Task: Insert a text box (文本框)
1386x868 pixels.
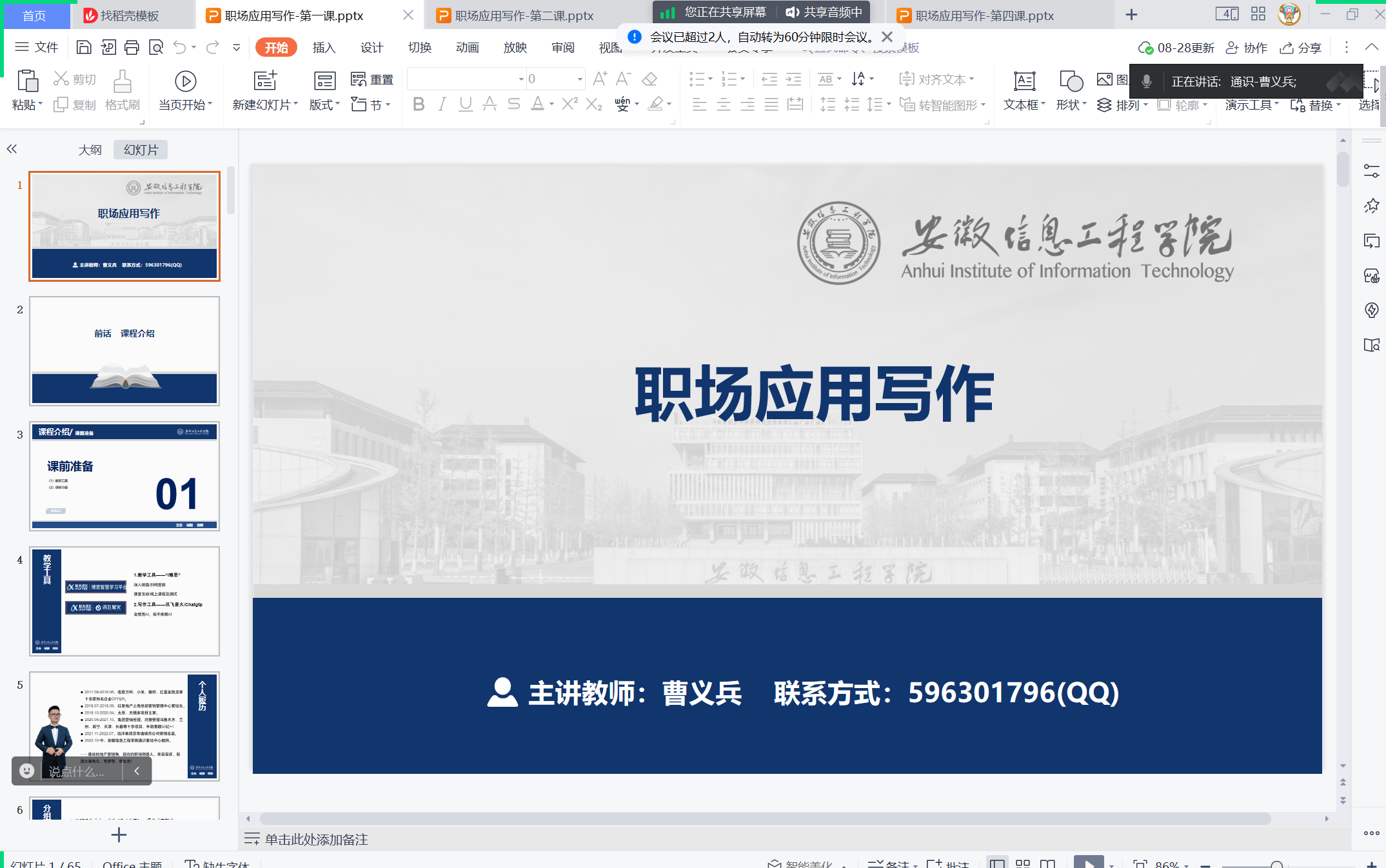Action: click(x=1024, y=90)
